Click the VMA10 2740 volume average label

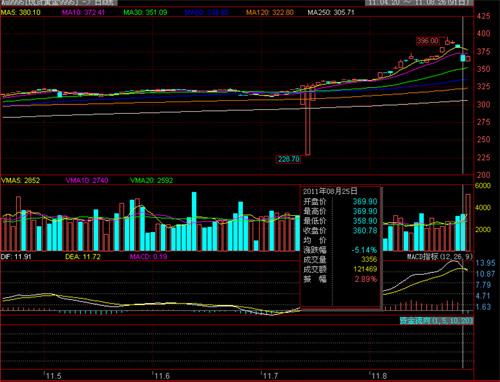pyautogui.click(x=87, y=180)
